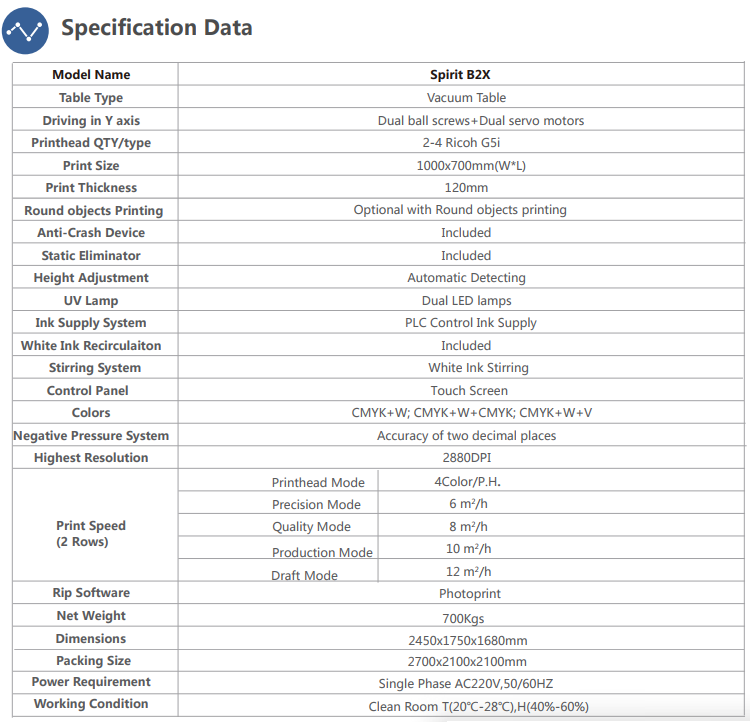
Task: Click the blue chart icon beside Specification Data
Action: pos(25,31)
